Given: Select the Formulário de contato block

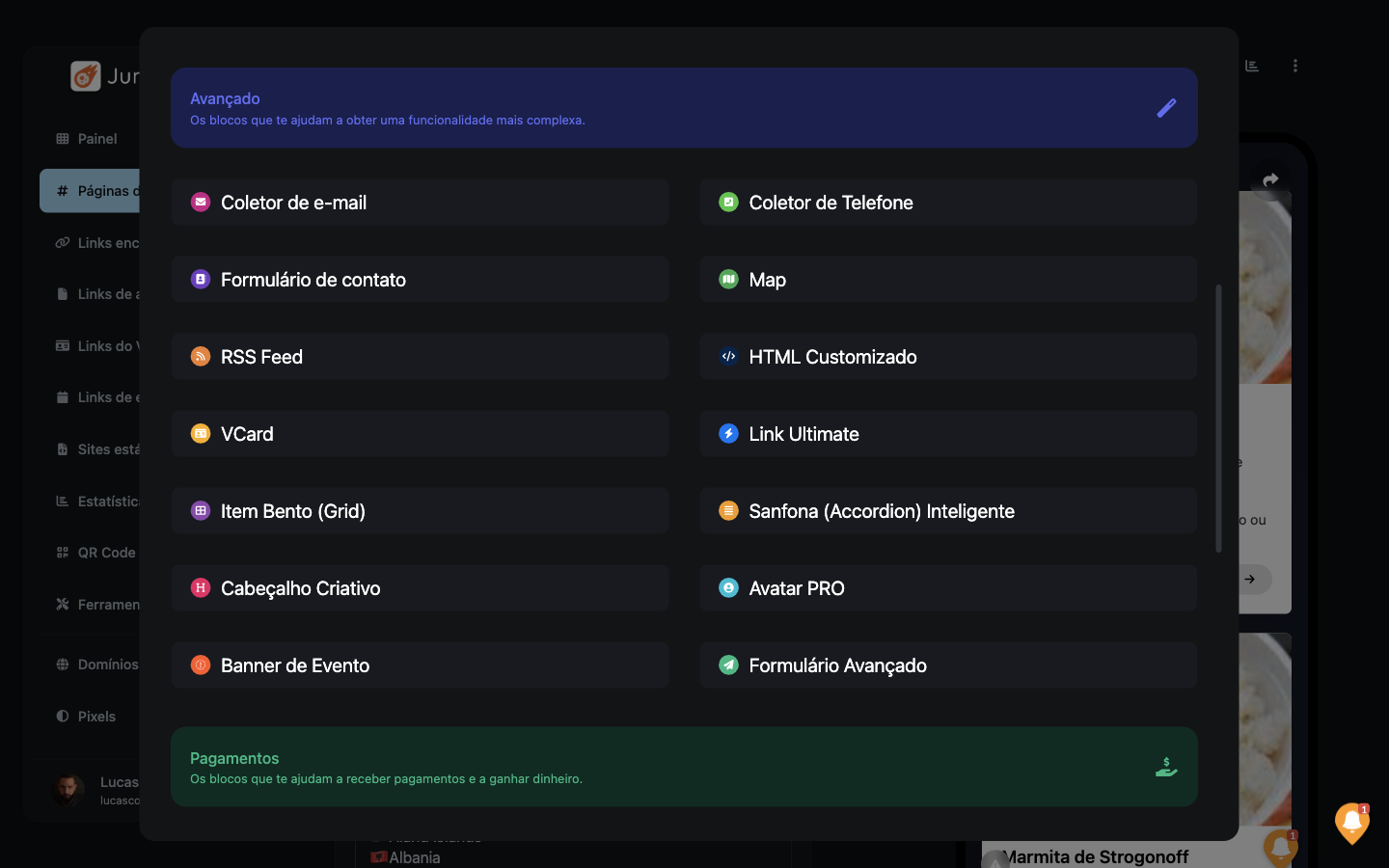Looking at the screenshot, I should (x=421, y=280).
